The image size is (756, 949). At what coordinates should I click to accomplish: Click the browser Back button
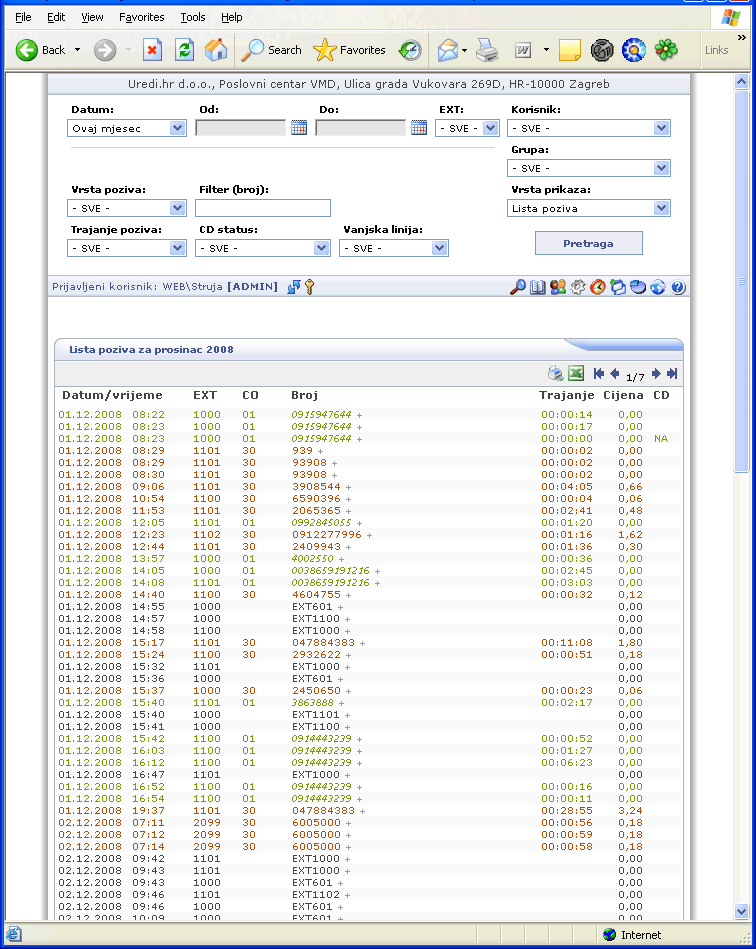point(41,50)
